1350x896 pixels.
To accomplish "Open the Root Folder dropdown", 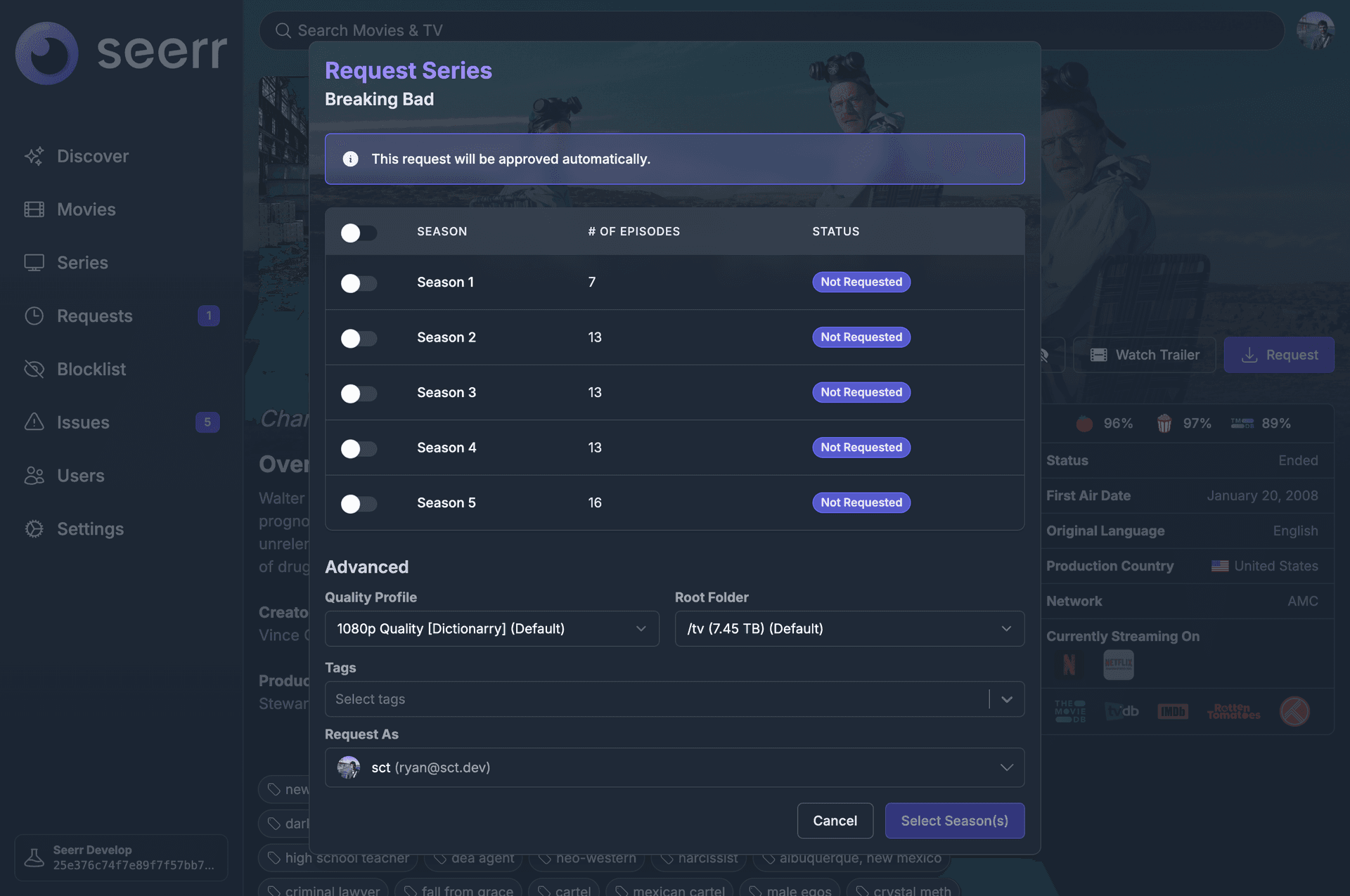I will [849, 628].
